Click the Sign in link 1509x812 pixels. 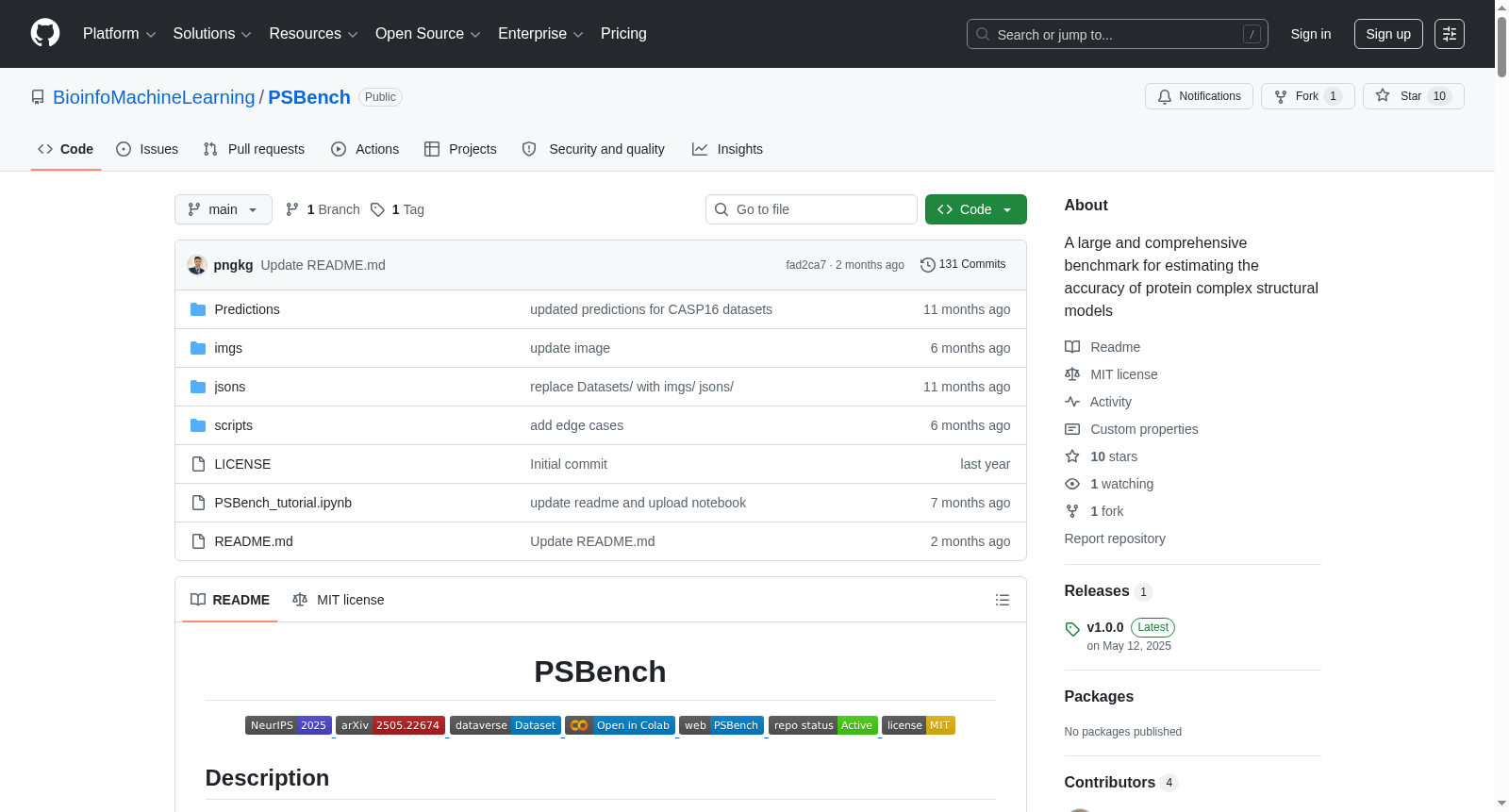(x=1311, y=34)
